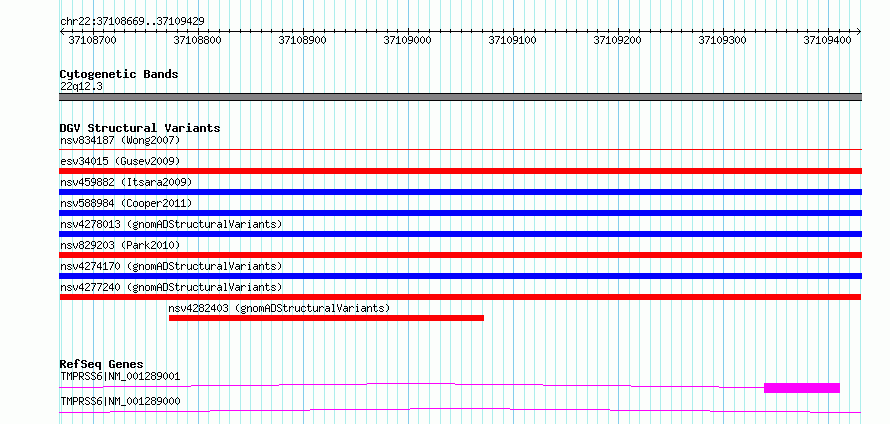Open nsv4282403 gnomAD variant label
This screenshot has height=424, width=890.
[x=279, y=308]
